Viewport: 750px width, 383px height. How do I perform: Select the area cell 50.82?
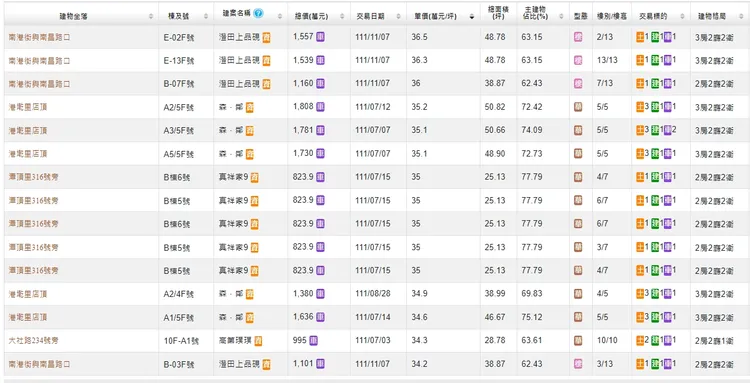pyautogui.click(x=495, y=107)
